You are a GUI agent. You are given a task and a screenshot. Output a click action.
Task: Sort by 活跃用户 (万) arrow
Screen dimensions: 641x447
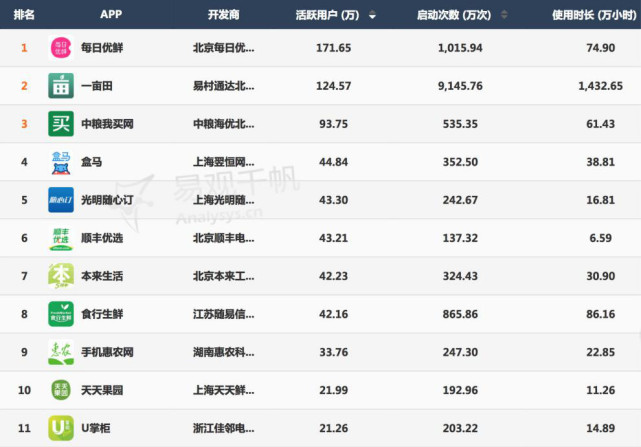372,16
